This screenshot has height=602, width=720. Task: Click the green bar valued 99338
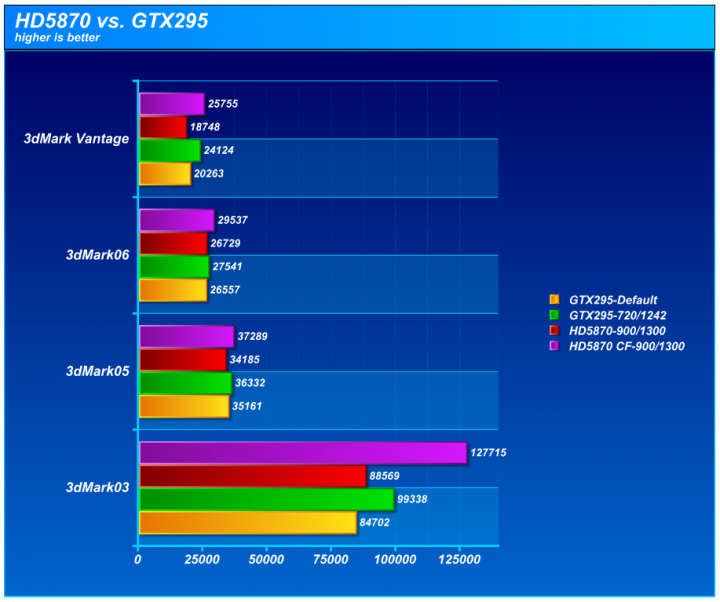tap(267, 499)
